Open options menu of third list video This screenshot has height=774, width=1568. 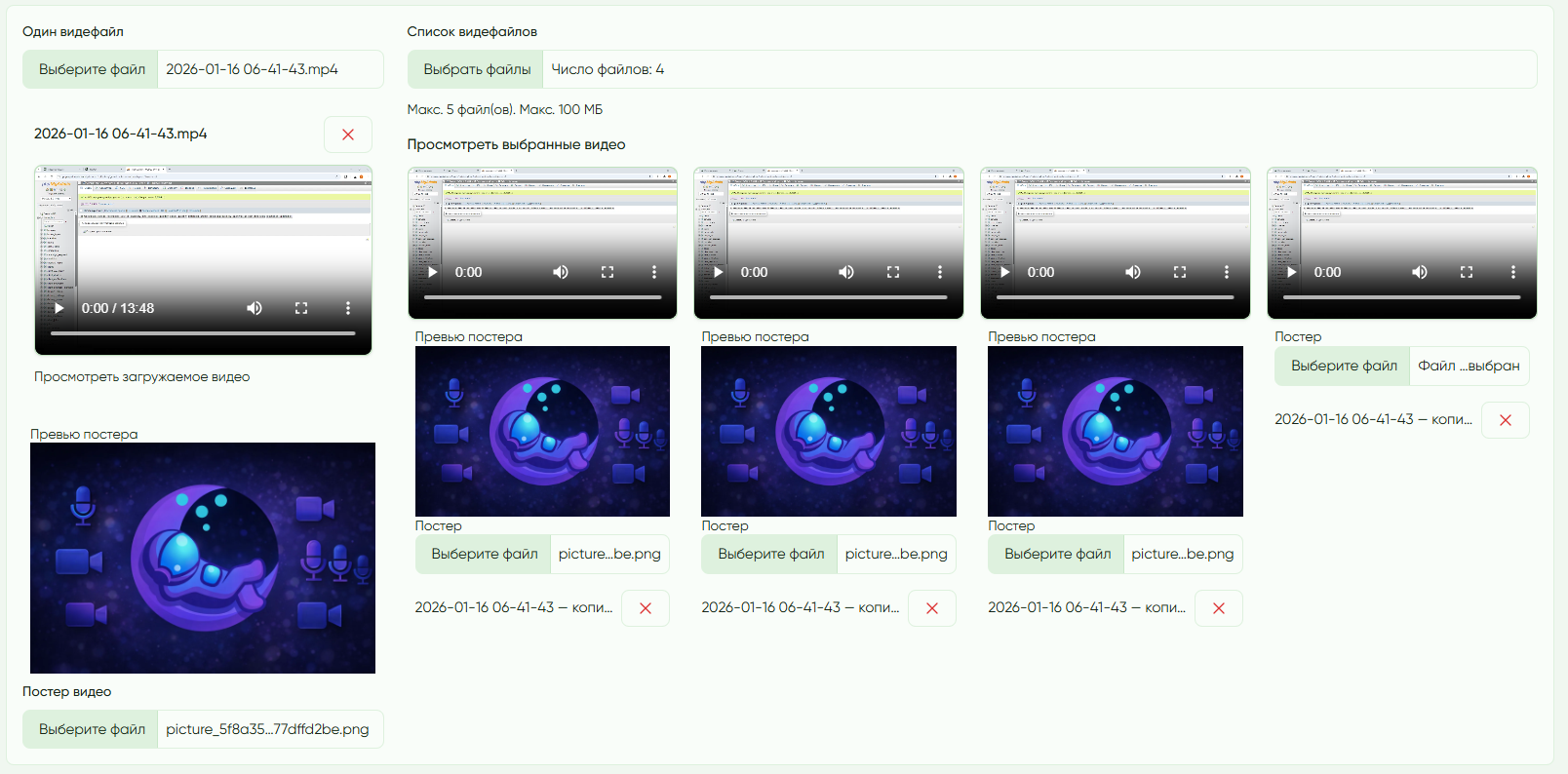coord(1227,272)
